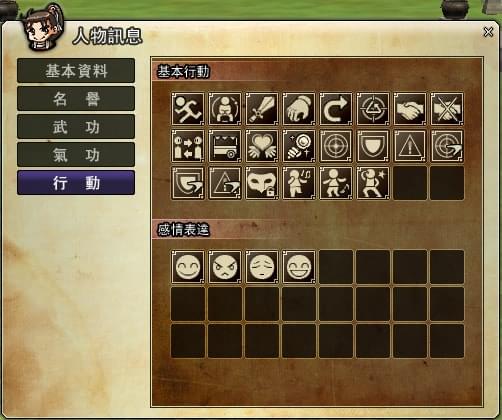The width and height of the screenshot is (502, 420).
Task: Click the running figure action icon
Action: (x=188, y=109)
